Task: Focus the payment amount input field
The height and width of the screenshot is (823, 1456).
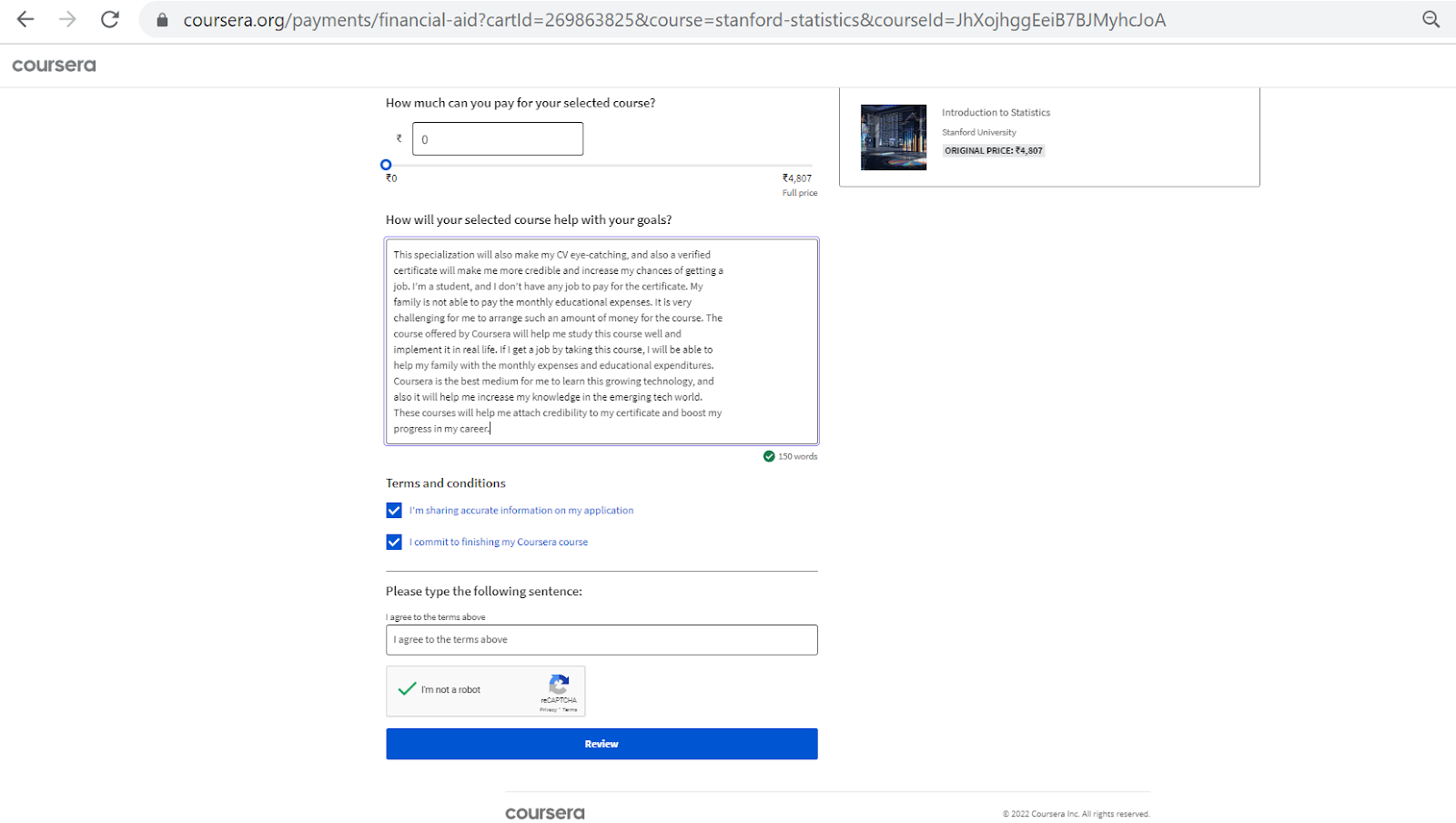Action: [x=498, y=139]
